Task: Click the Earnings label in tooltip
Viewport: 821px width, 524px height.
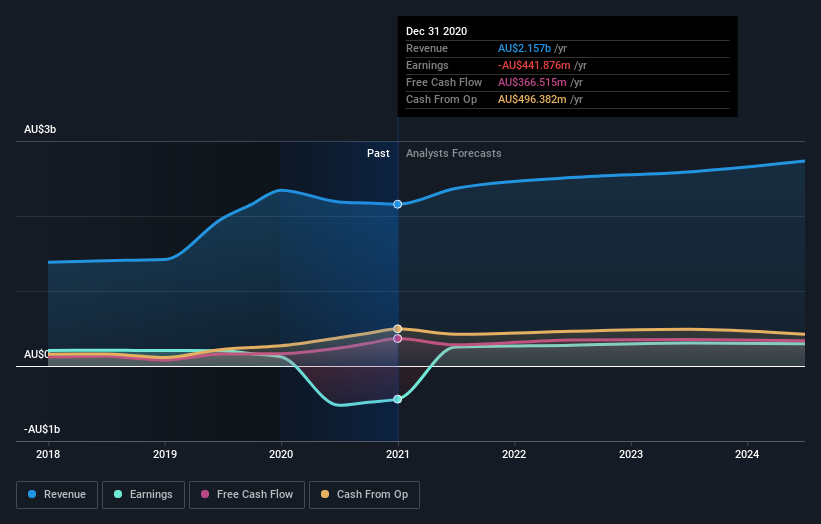Action: 427,65
